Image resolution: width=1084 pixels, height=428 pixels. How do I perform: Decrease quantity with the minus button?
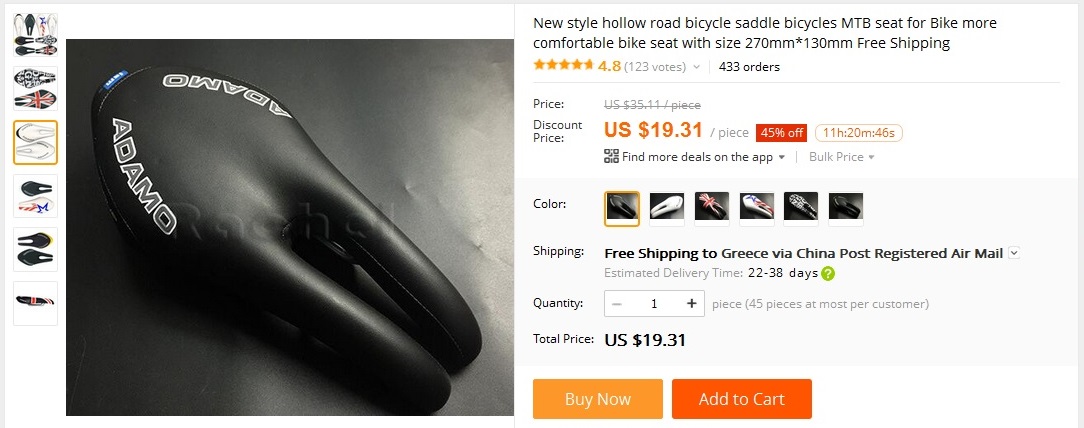[x=617, y=304]
